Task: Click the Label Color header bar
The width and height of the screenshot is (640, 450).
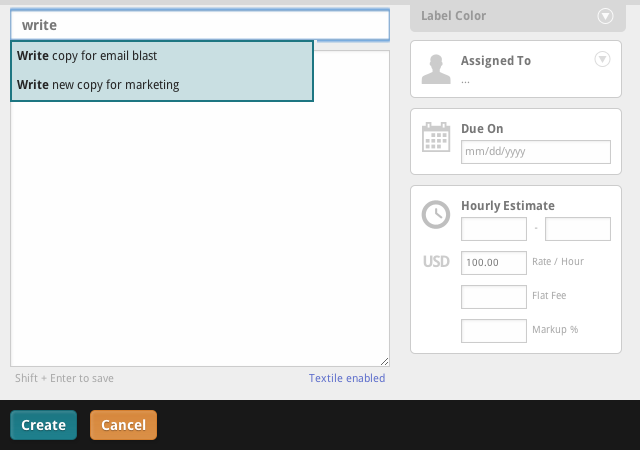Action: click(x=510, y=15)
